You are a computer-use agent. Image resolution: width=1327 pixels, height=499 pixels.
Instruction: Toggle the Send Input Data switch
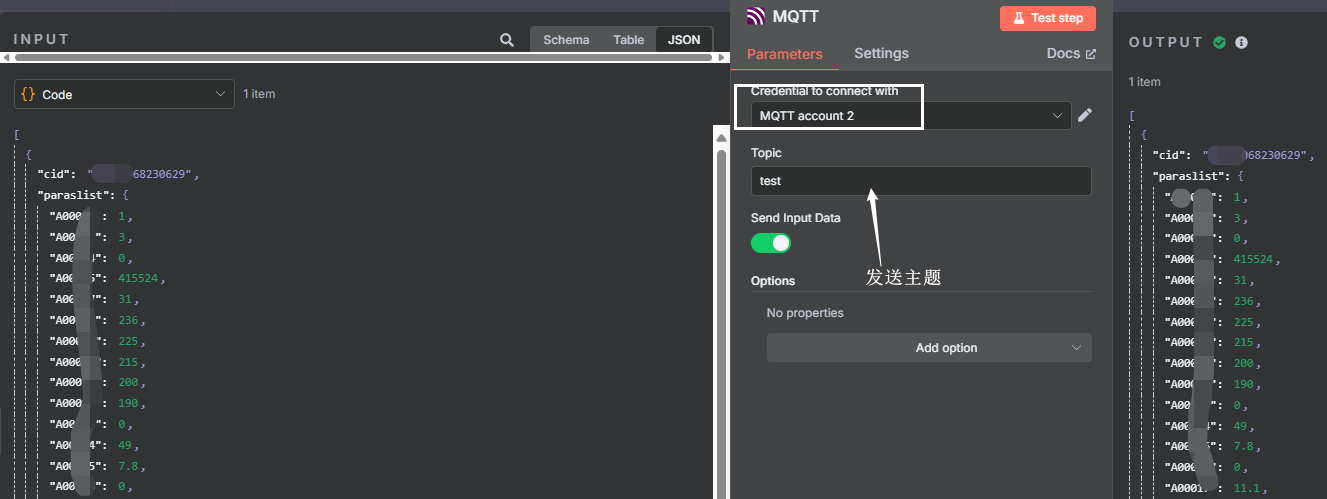[771, 243]
